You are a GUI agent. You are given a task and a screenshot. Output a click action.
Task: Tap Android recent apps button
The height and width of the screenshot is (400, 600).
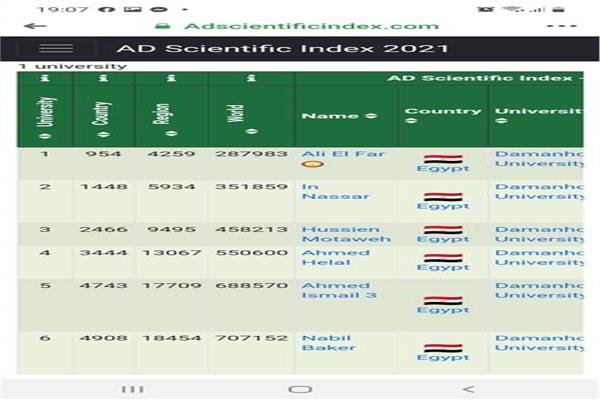133,389
